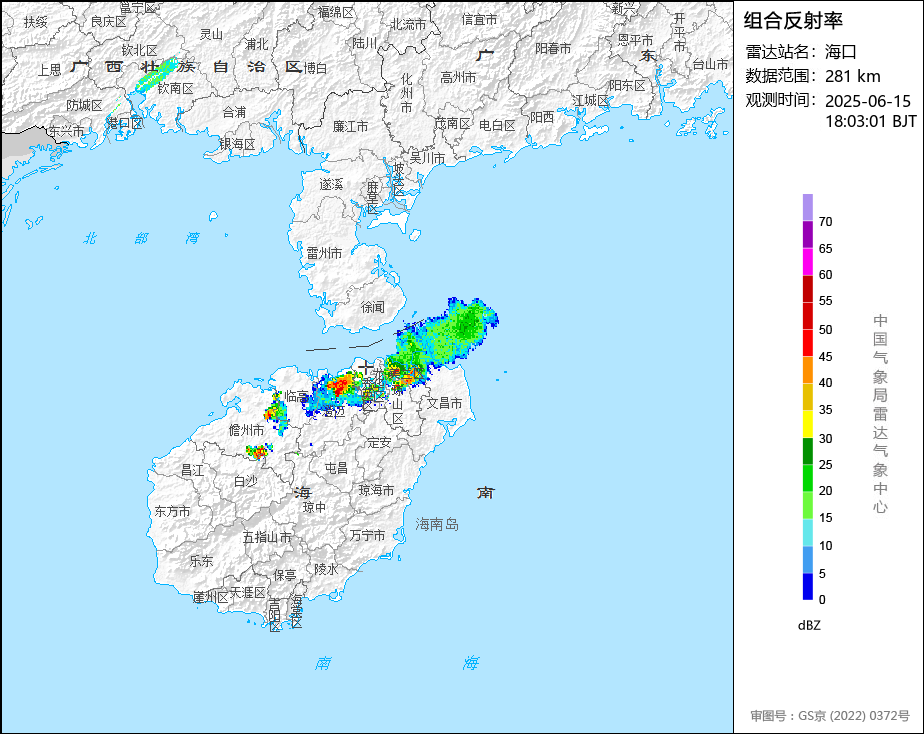Screen dimensions: 924x734
Task: Click the title text 组合反射率
Action: [793, 21]
